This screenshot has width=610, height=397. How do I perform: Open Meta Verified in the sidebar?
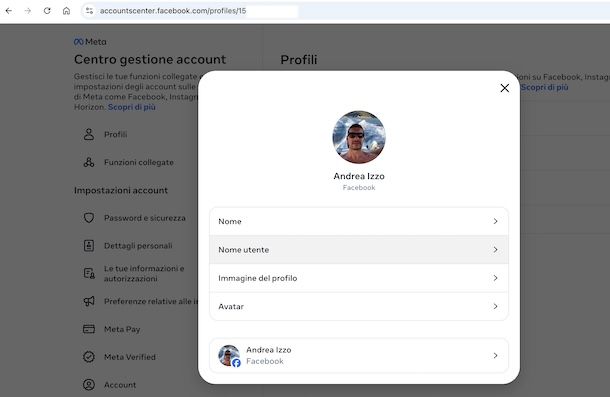(x=130, y=357)
